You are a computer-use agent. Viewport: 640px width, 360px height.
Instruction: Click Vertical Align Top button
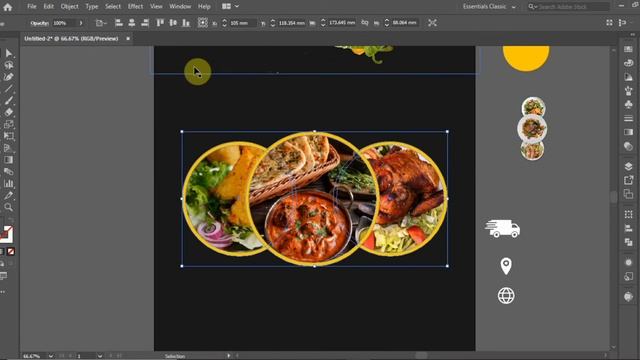coord(160,23)
